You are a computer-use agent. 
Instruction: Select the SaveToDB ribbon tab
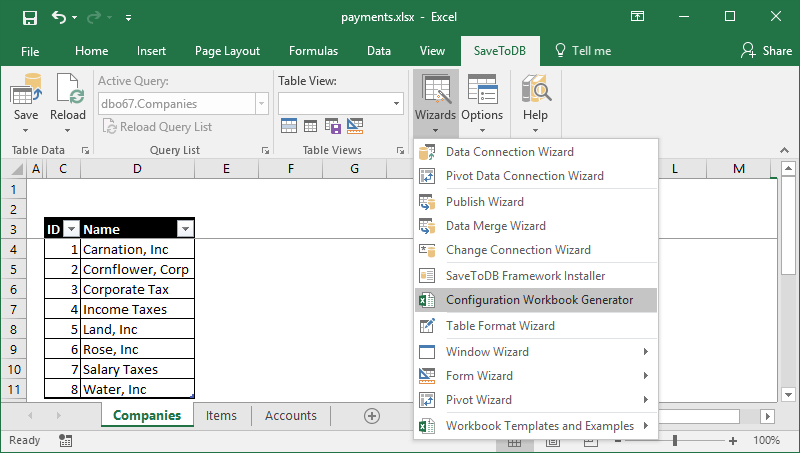(499, 51)
